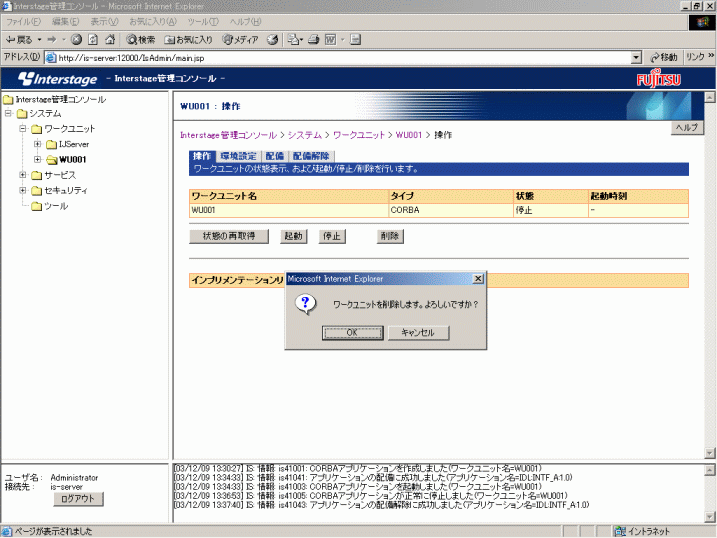This screenshot has width=717, height=538.
Task: Select the Interstage管理コンソール root tree node
Action: [61, 99]
